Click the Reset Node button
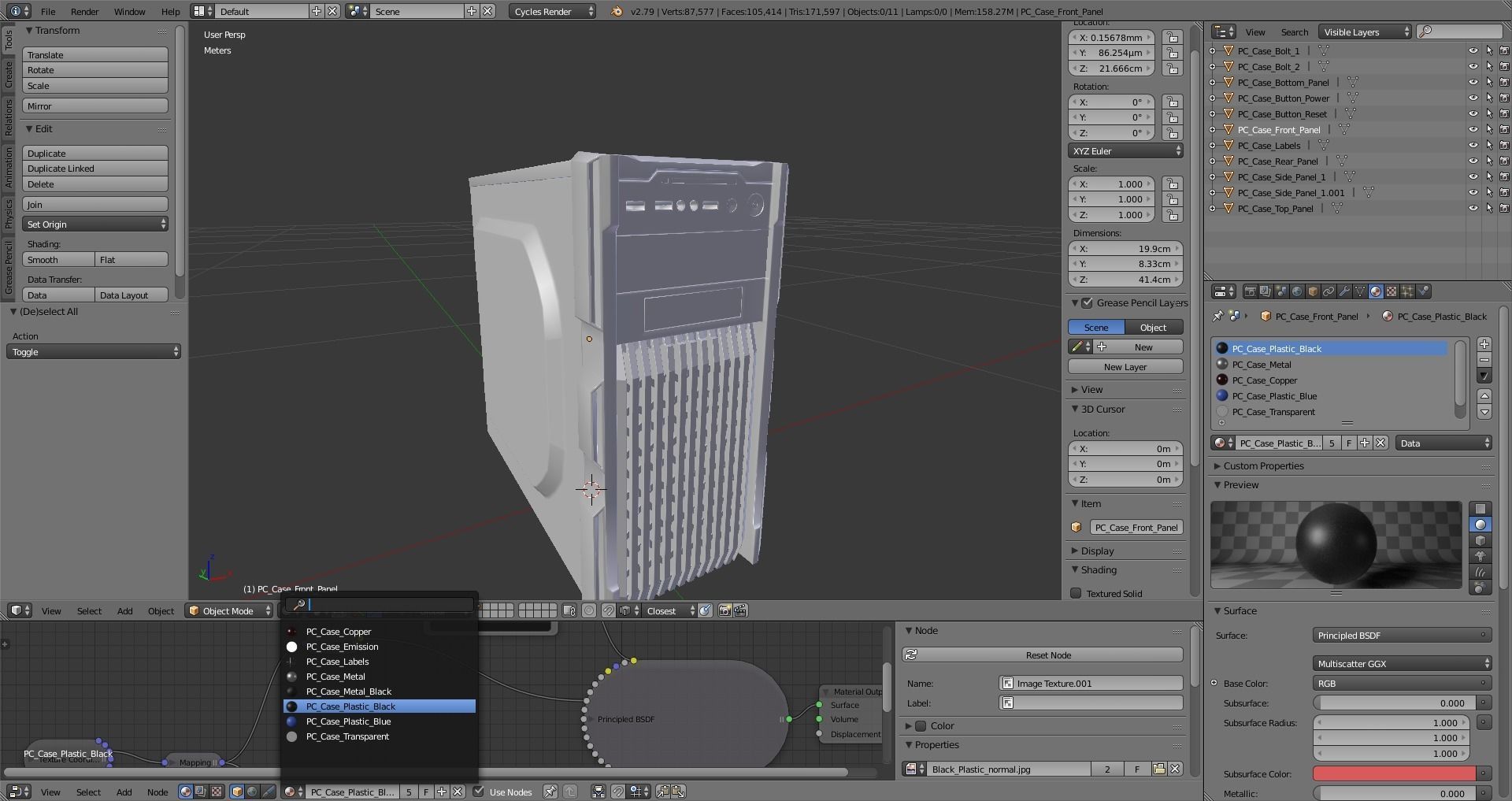This screenshot has width=1512, height=801. click(x=1043, y=655)
